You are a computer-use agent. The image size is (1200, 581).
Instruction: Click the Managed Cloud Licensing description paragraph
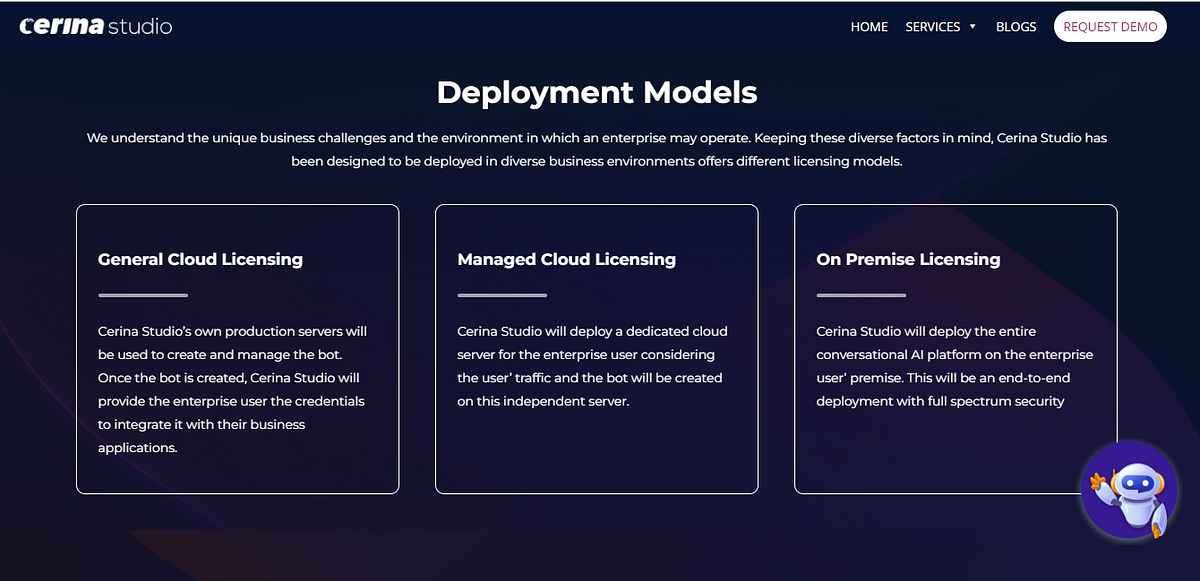click(592, 366)
